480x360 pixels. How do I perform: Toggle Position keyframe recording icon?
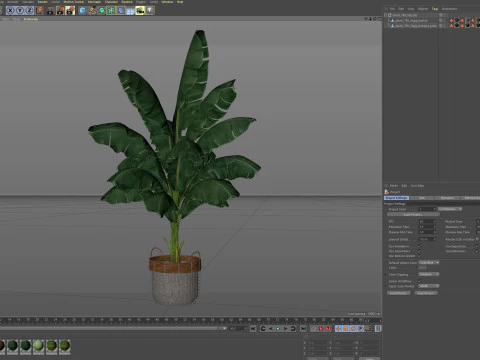tap(338, 329)
